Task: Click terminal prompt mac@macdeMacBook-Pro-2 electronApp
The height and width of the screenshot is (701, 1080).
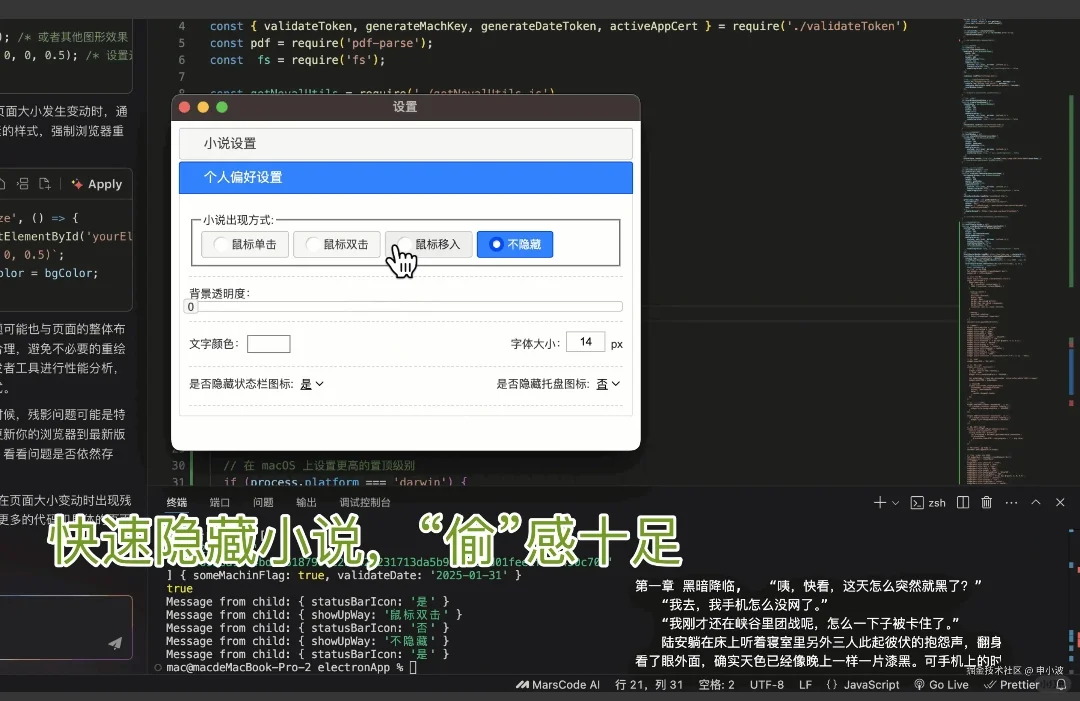Action: pyautogui.click(x=278, y=667)
